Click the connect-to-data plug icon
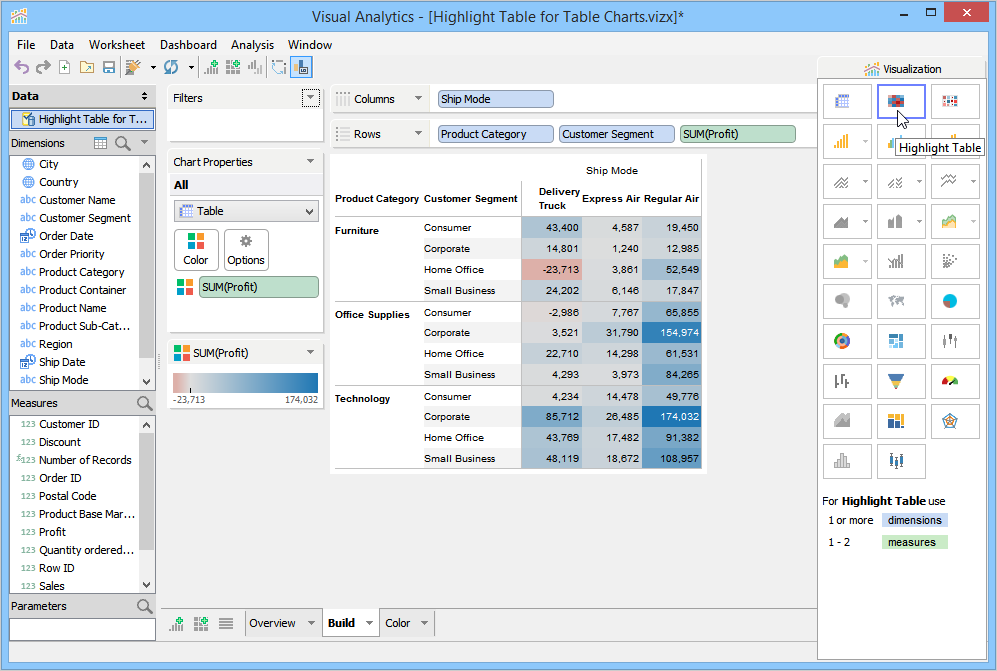The height and width of the screenshot is (671, 997). pyautogui.click(x=133, y=67)
